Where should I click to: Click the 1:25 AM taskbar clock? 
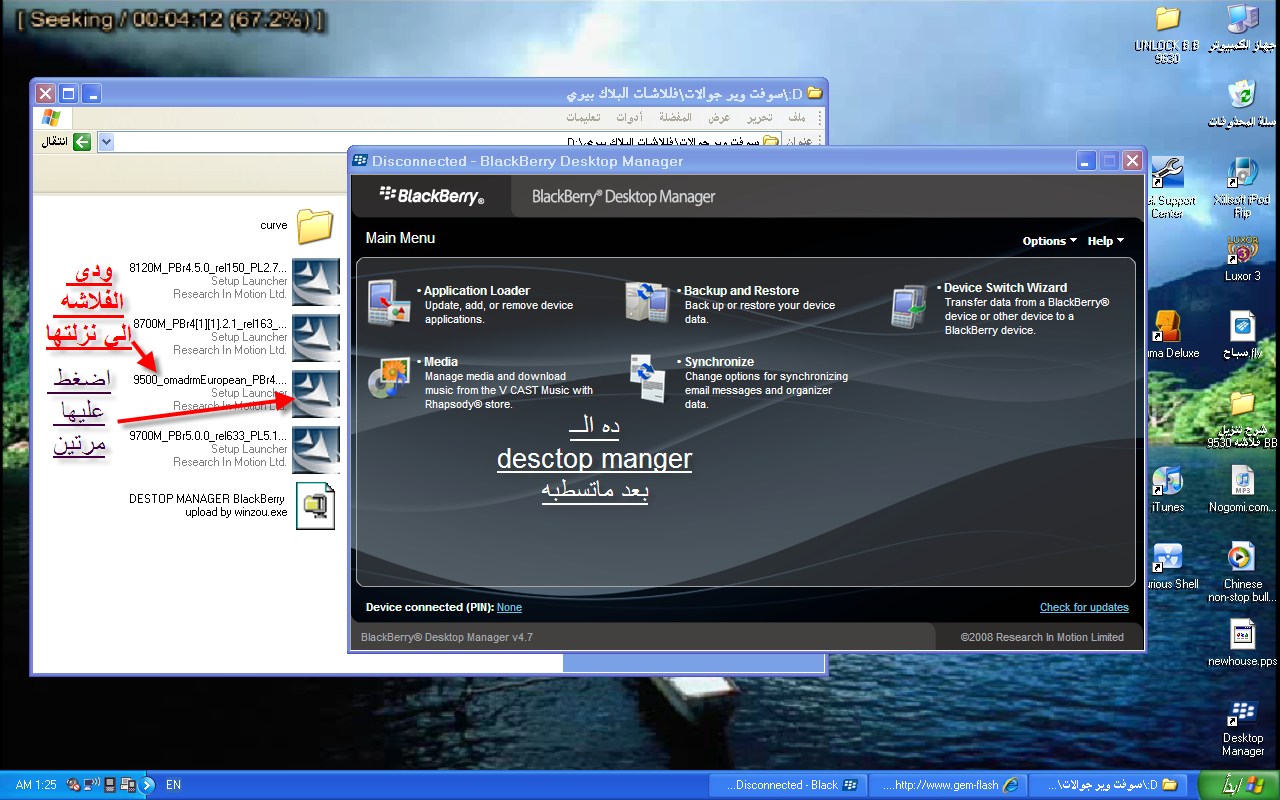point(36,785)
